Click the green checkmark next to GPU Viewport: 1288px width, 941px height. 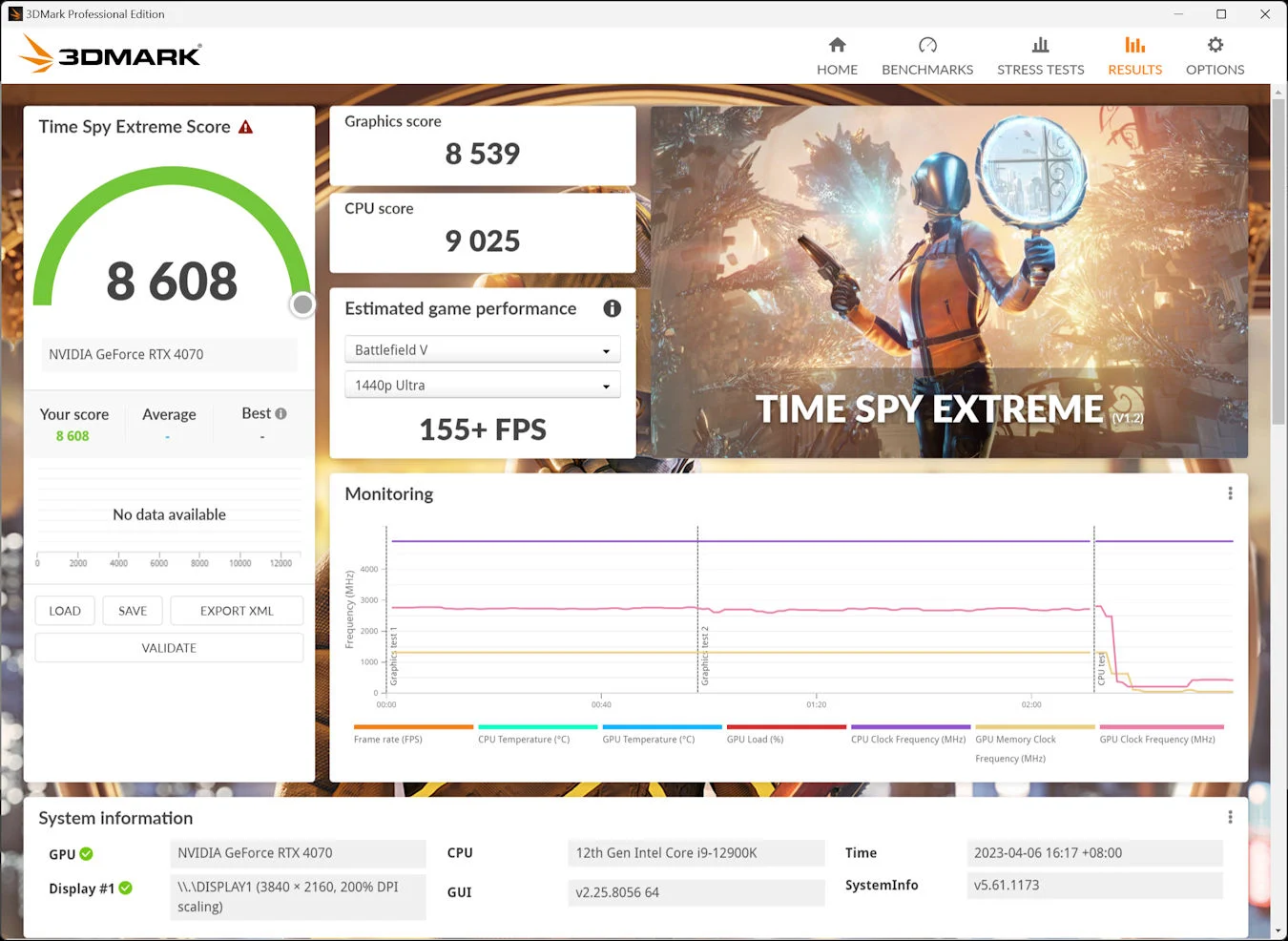pyautogui.click(x=86, y=854)
